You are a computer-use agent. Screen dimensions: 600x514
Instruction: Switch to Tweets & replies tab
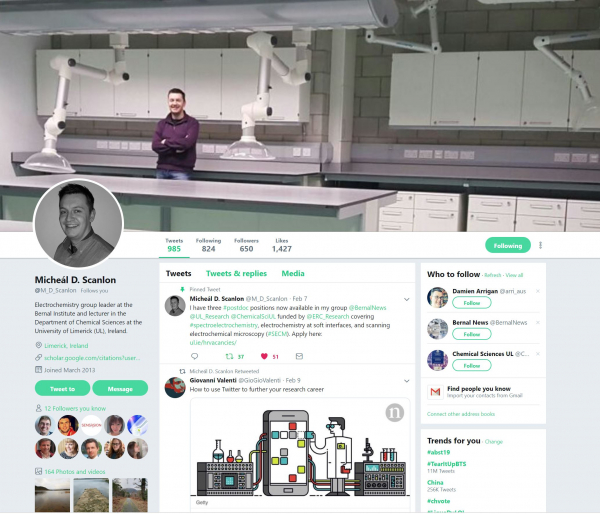(236, 273)
